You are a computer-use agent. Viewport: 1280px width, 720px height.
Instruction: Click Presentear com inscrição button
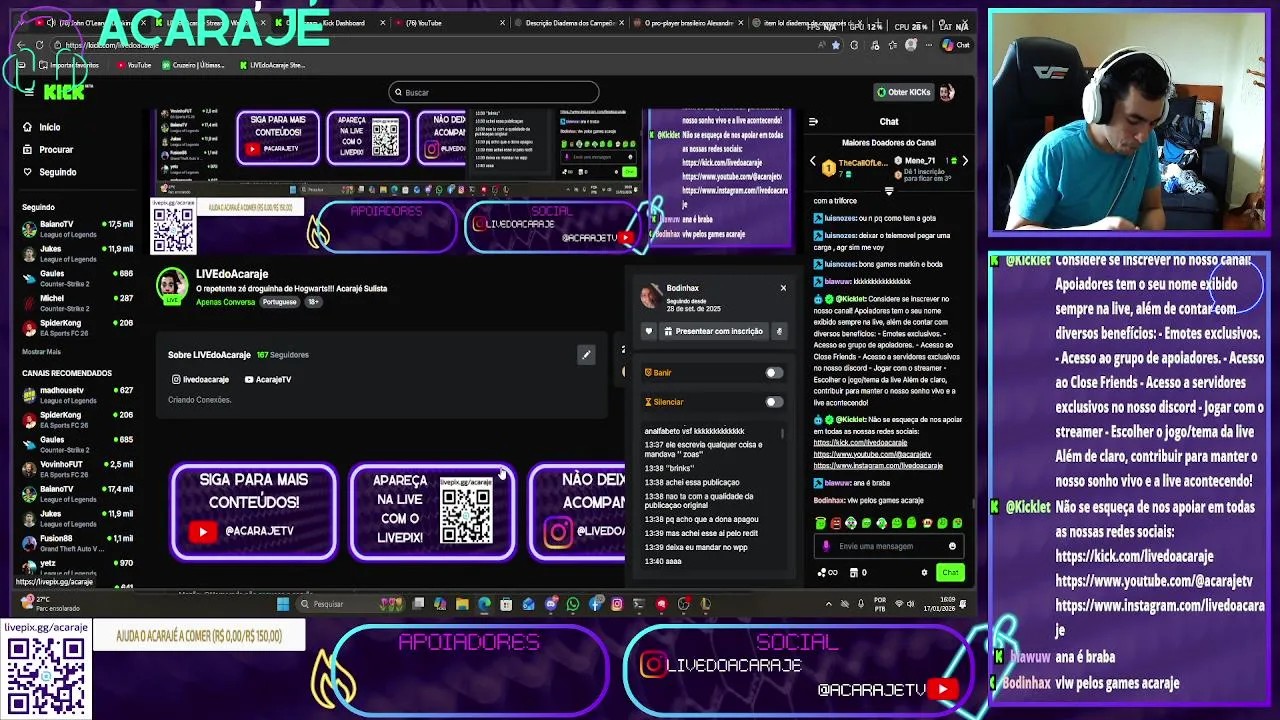point(713,331)
